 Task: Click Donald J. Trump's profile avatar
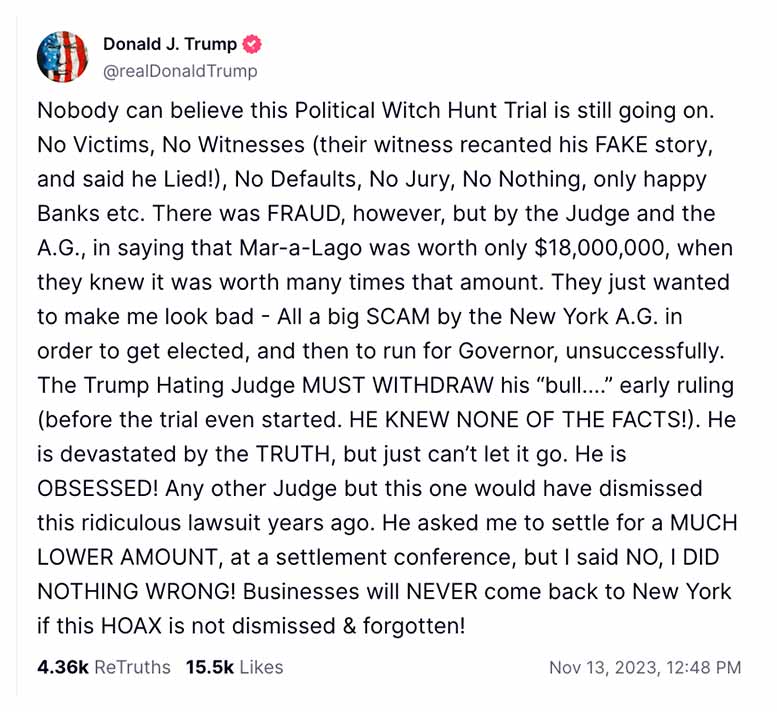[62, 57]
